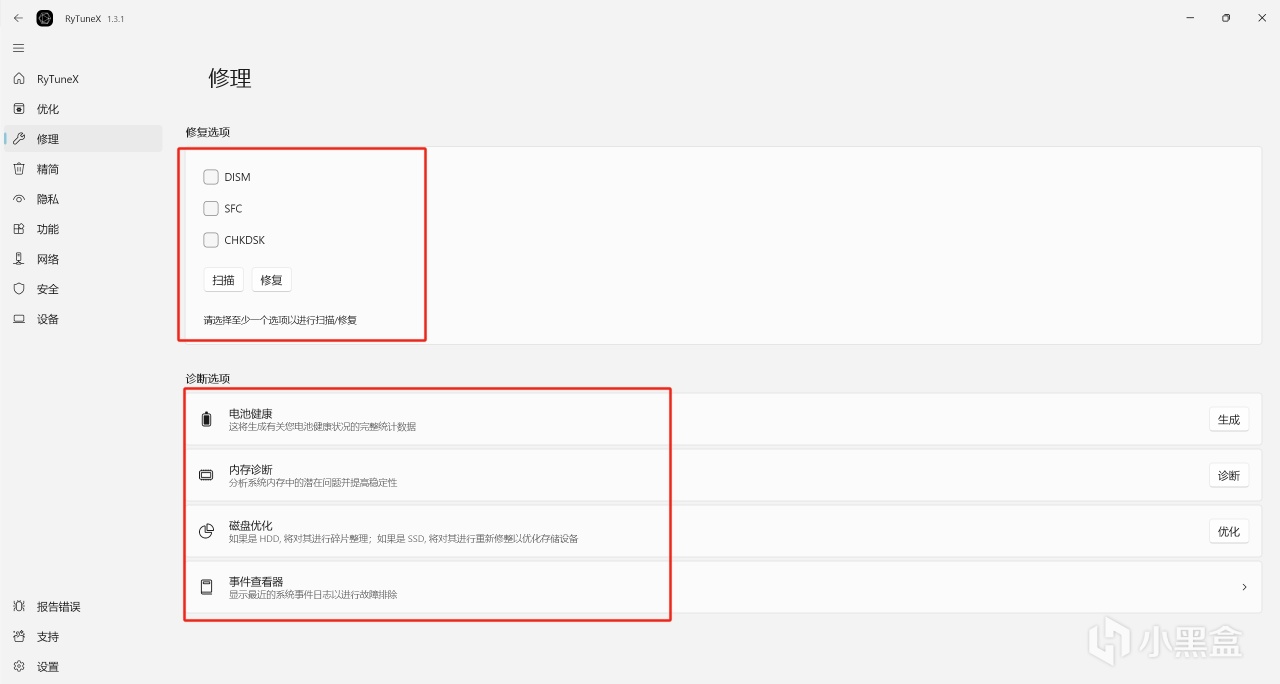Click the RyTuneX sidebar label

coord(58,79)
